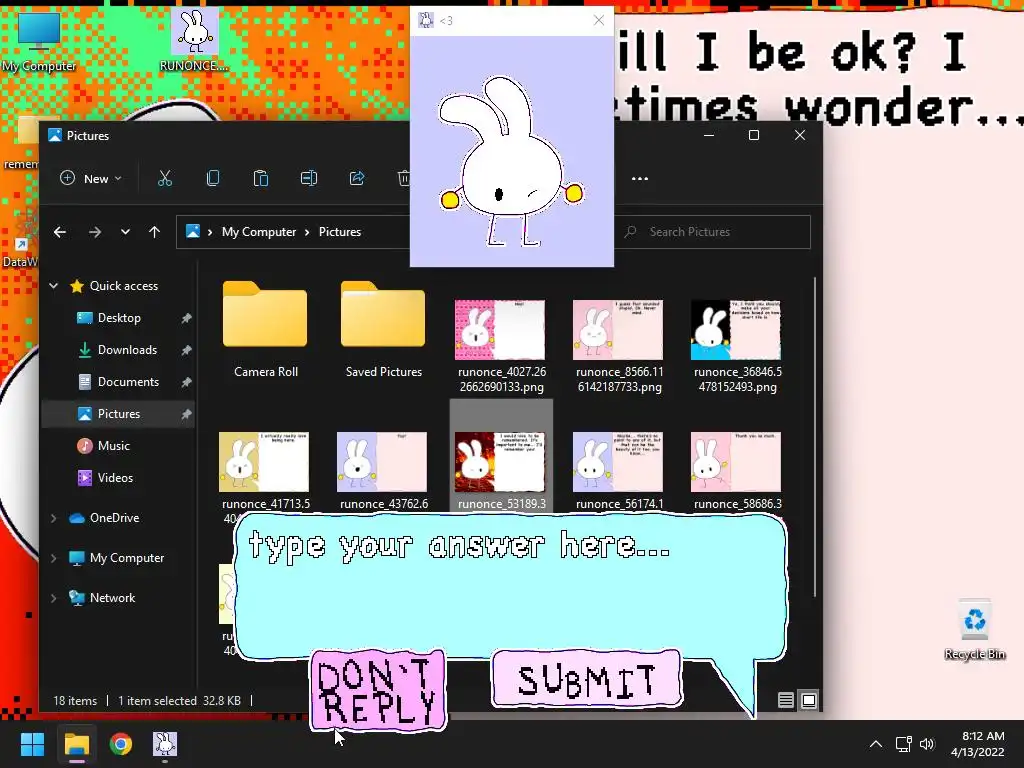Select the runonce_4027.262662690133.png thumbnail

(500, 330)
